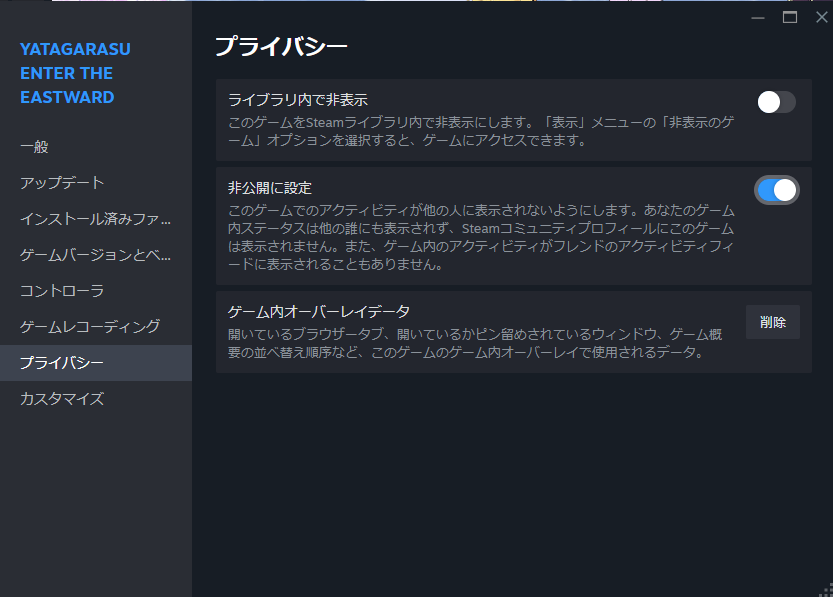Open the ゲームレコーディング tab
The width and height of the screenshot is (833, 597).
96,327
